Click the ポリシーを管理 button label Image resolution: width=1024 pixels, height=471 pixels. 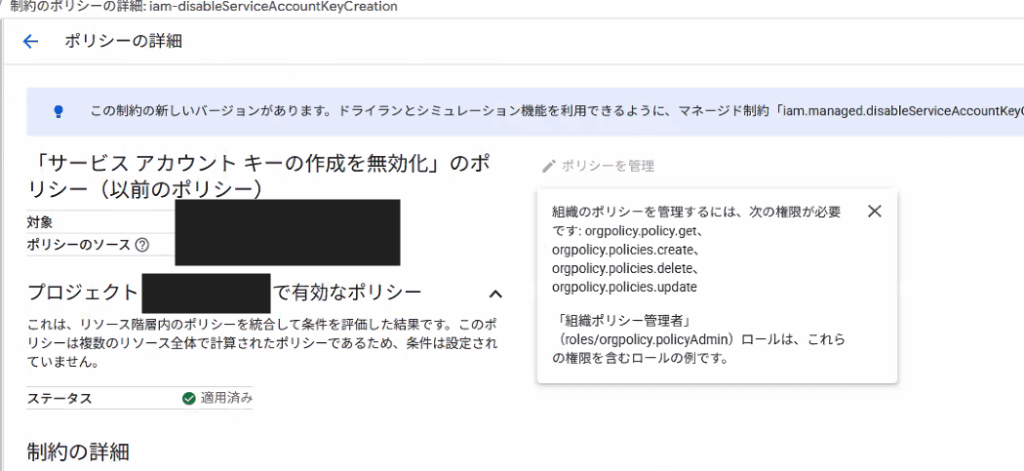[x=607, y=166]
